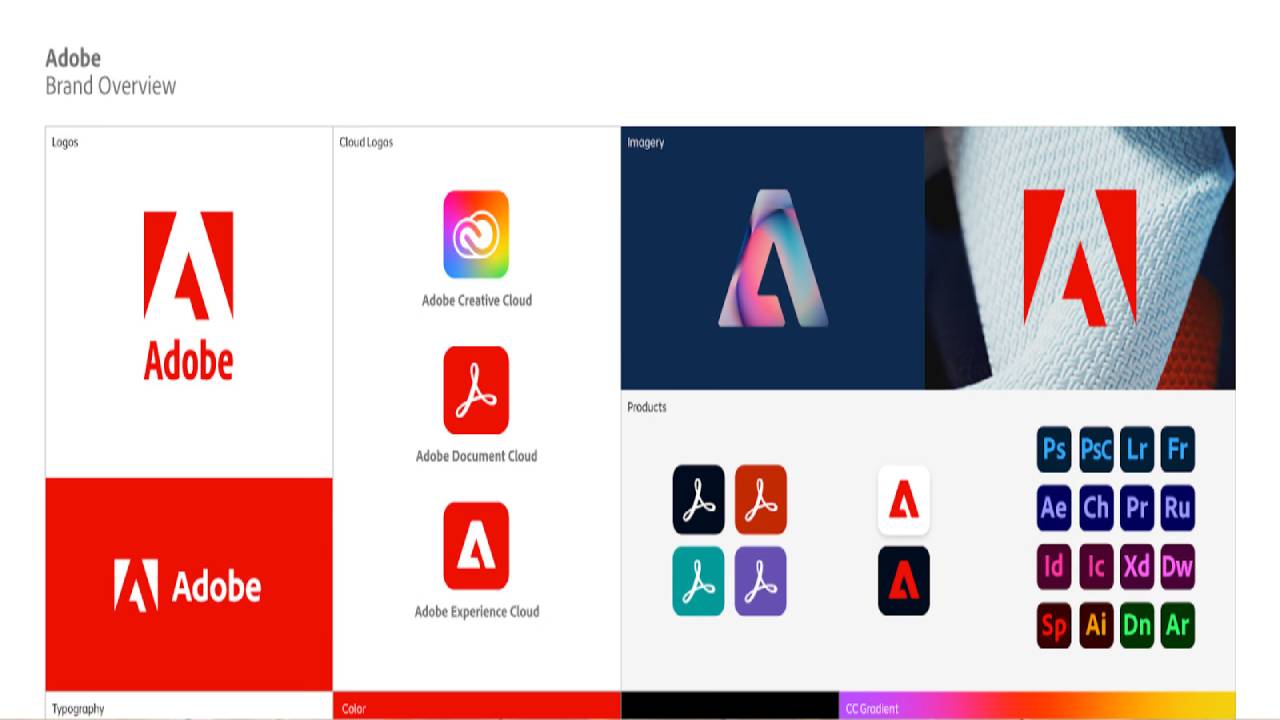Select the Adobe Xd icon

tap(1137, 567)
